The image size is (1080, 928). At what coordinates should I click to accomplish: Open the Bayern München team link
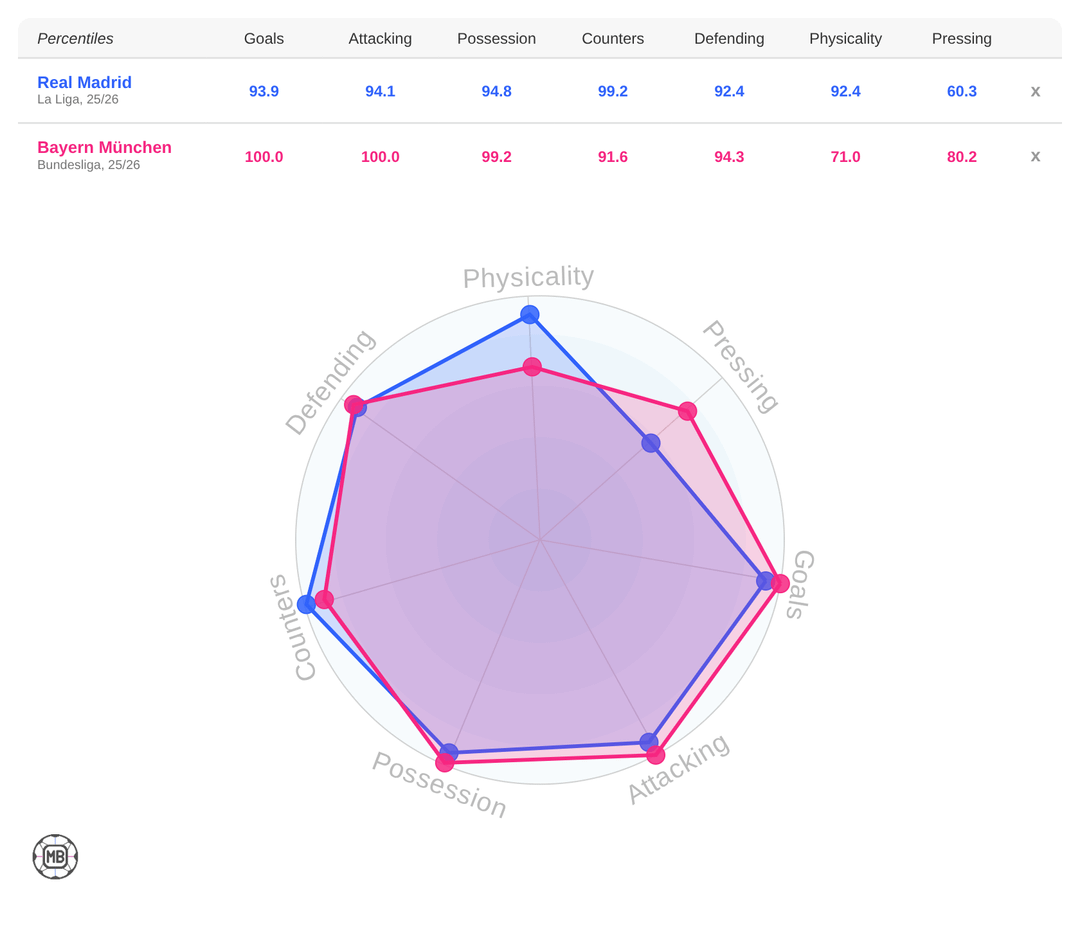104,147
